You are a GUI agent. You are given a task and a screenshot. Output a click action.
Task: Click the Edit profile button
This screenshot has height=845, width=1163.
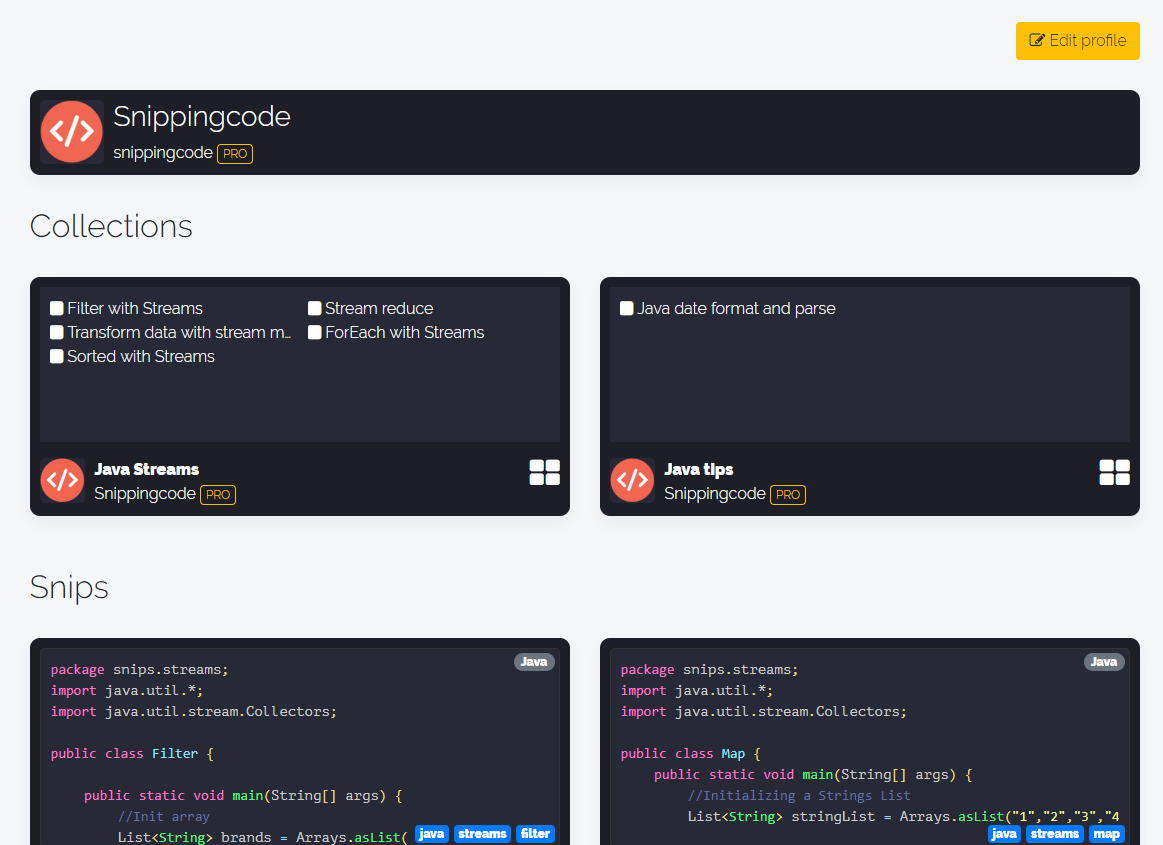1077,41
